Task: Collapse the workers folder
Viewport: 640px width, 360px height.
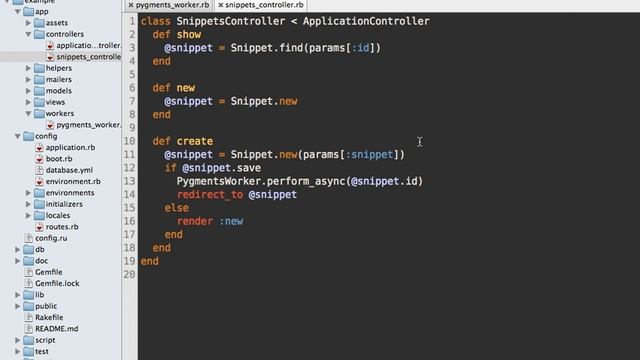Action: click(x=28, y=113)
